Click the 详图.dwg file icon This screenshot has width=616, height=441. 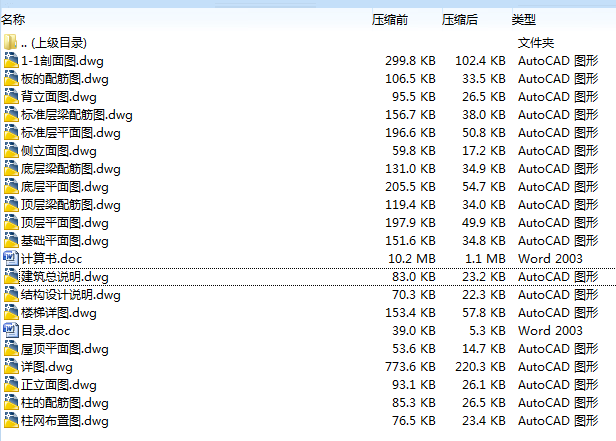[x=11, y=367]
